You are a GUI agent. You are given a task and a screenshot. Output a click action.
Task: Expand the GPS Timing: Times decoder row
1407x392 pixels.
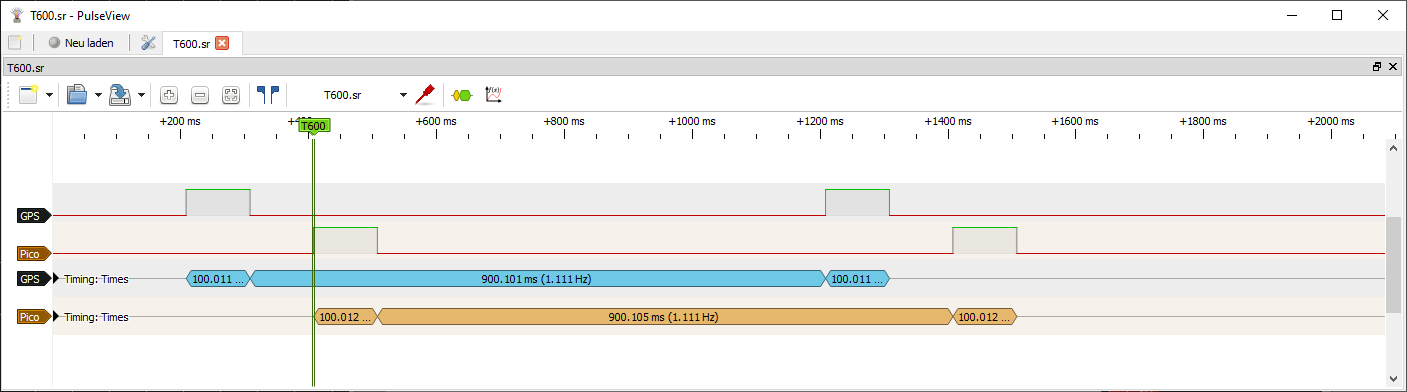57,279
